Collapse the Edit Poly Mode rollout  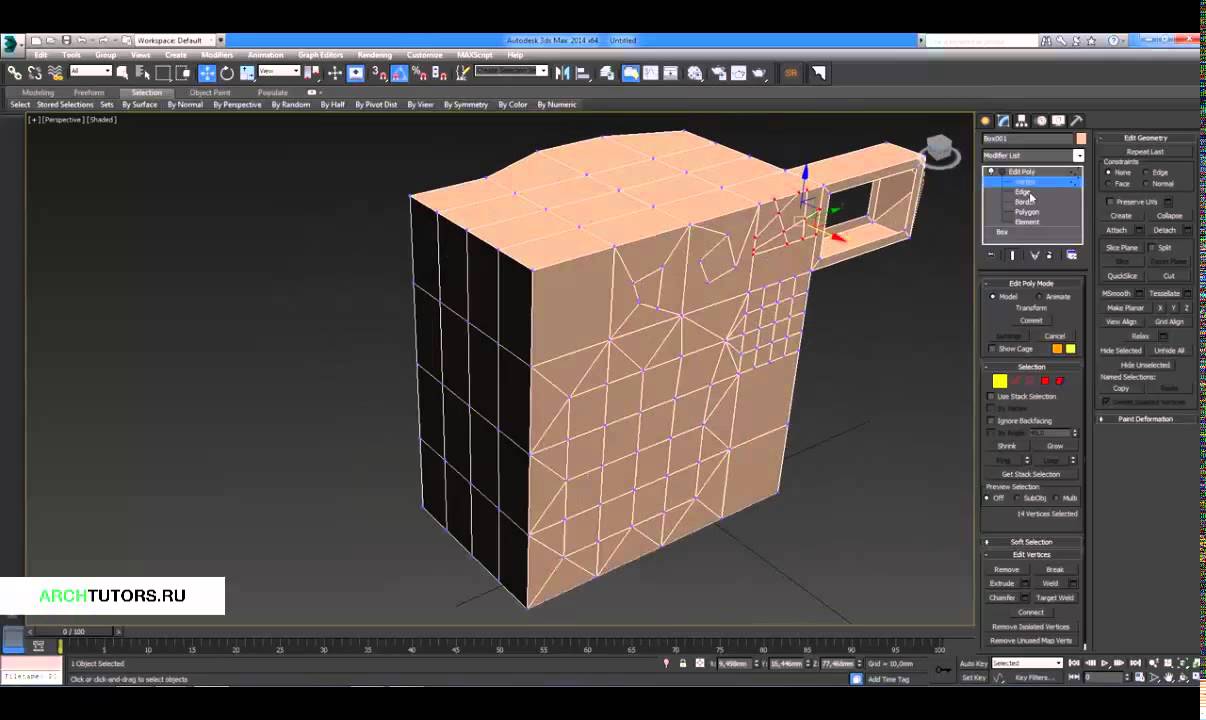(1031, 284)
